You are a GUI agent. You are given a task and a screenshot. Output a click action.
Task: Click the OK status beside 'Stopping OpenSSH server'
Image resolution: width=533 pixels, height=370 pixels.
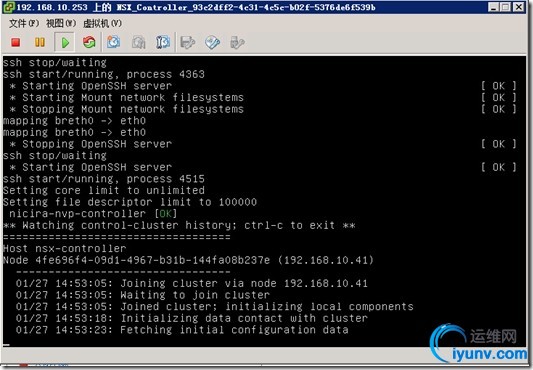click(x=499, y=144)
